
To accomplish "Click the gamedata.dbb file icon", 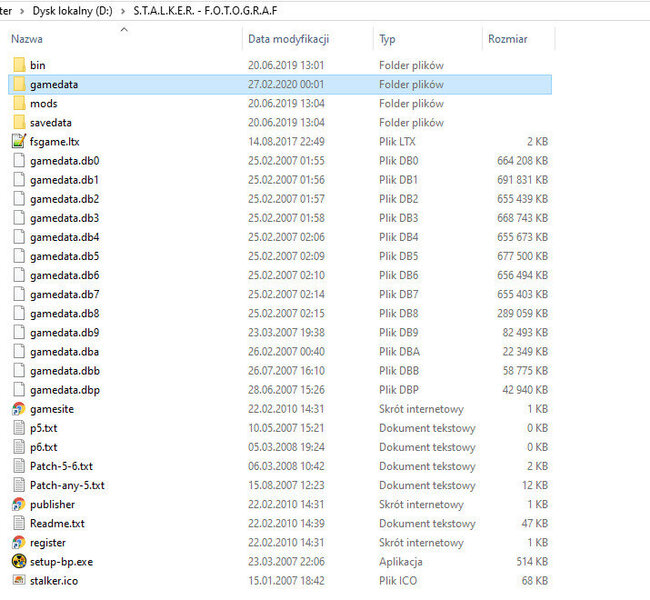I will 19,370.
